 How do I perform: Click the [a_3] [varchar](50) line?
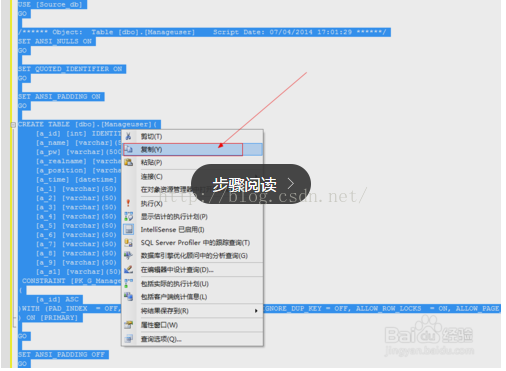coord(77,207)
